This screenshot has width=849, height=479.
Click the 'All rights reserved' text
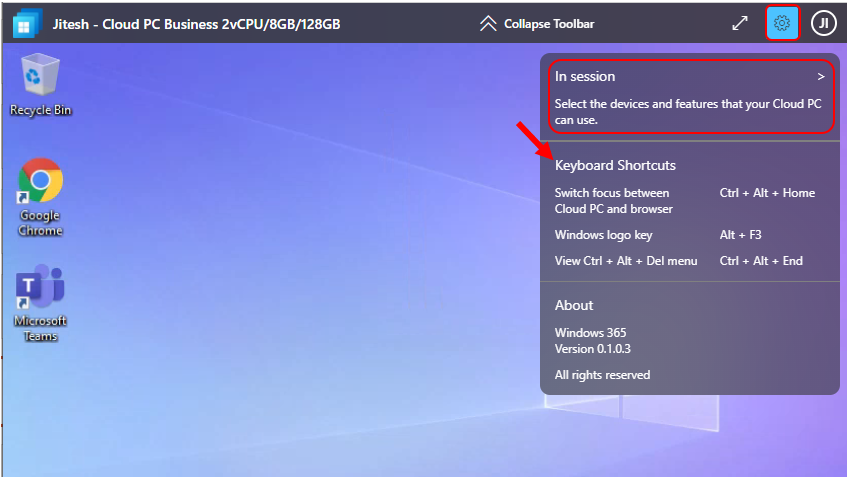[602, 375]
